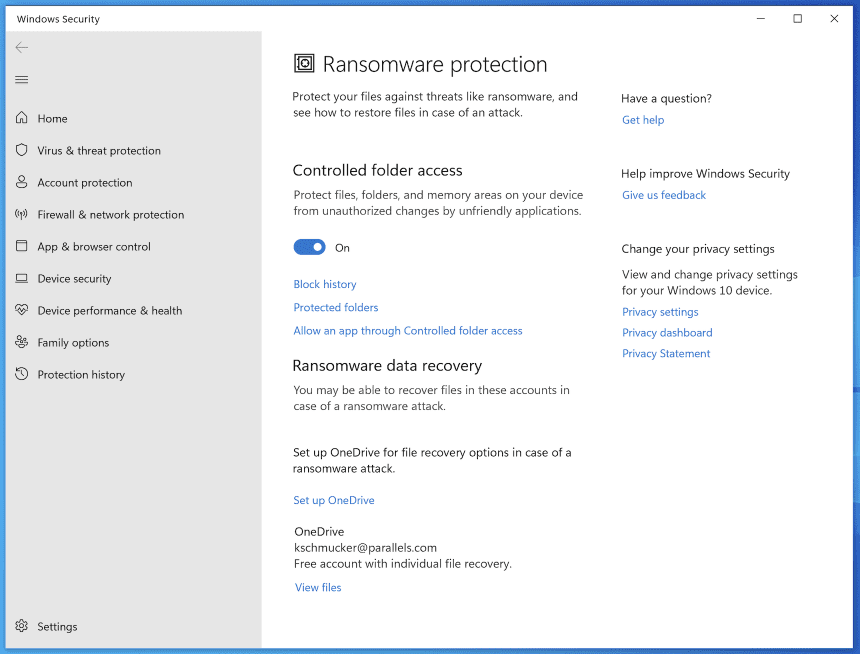Image resolution: width=860 pixels, height=654 pixels.
Task: Minimize the Windows Security window
Action: (x=761, y=19)
